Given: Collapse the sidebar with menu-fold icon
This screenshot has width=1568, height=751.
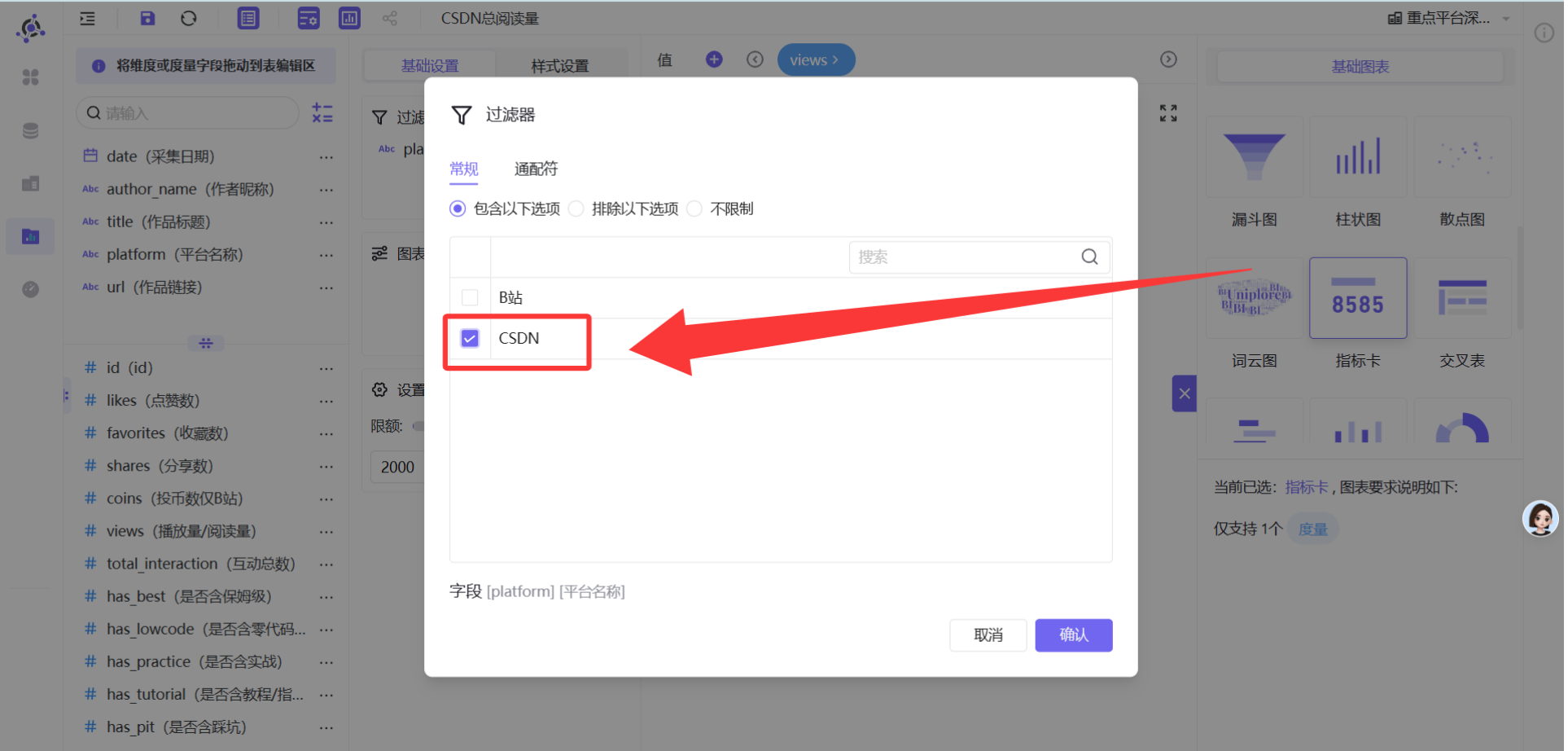Looking at the screenshot, I should (x=87, y=18).
